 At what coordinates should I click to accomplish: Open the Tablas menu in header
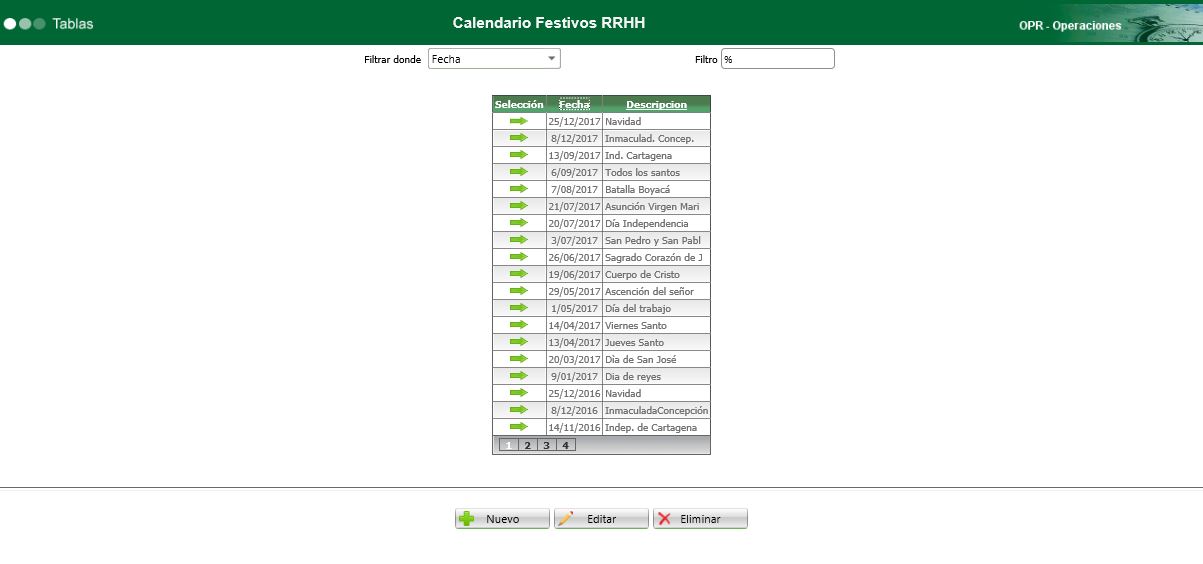(73, 23)
